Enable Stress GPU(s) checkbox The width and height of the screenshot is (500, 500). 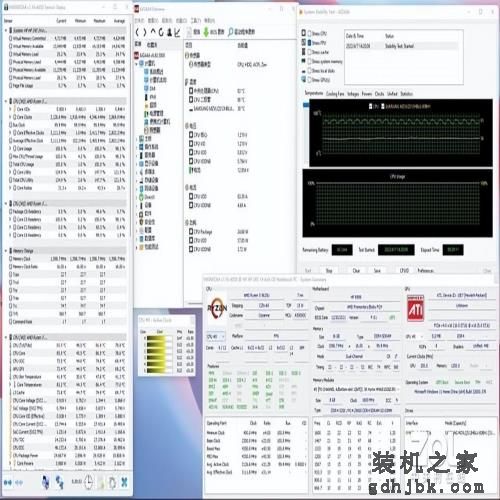309,80
